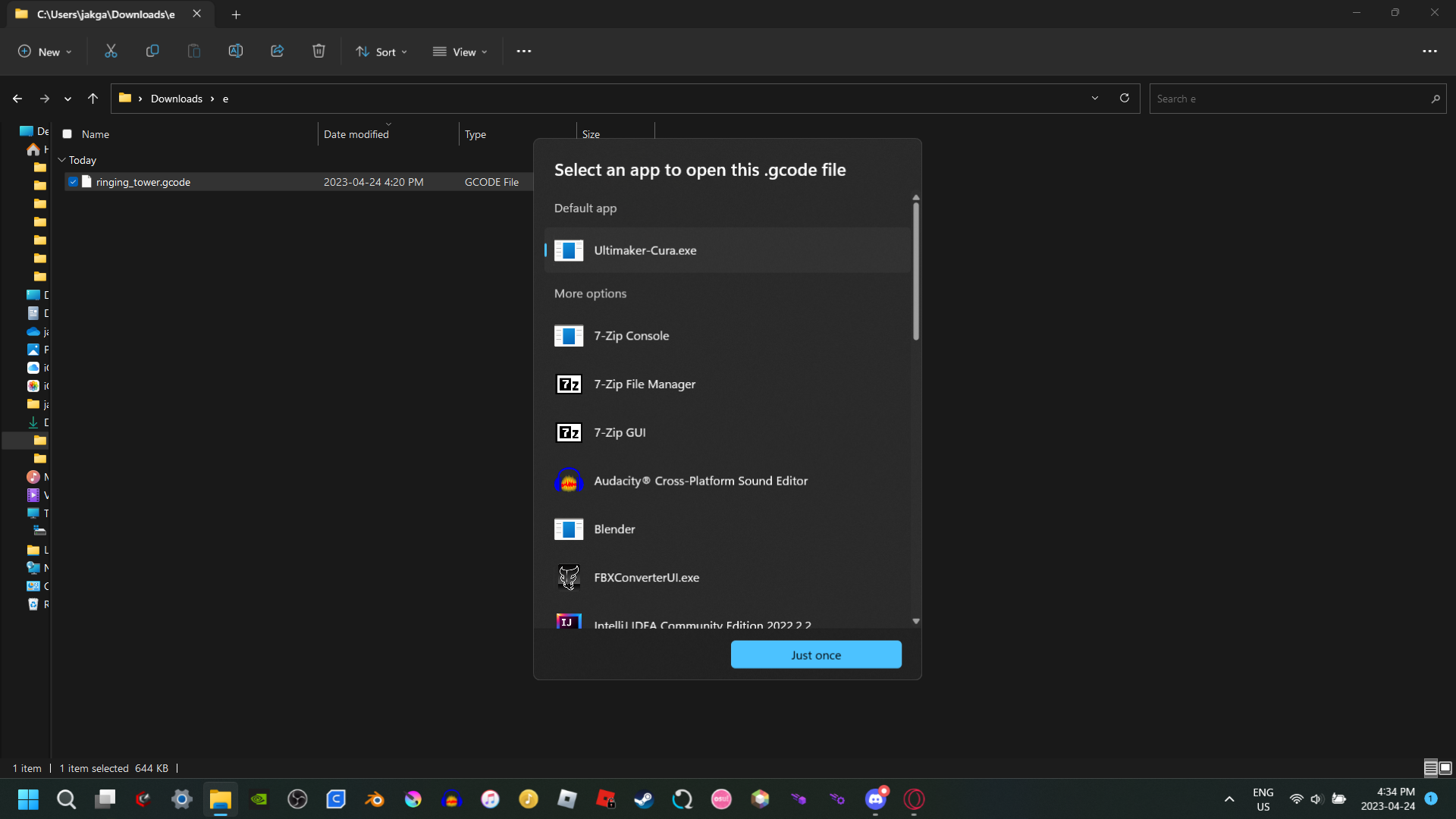Launch OBS Studio from the taskbar

pyautogui.click(x=297, y=799)
